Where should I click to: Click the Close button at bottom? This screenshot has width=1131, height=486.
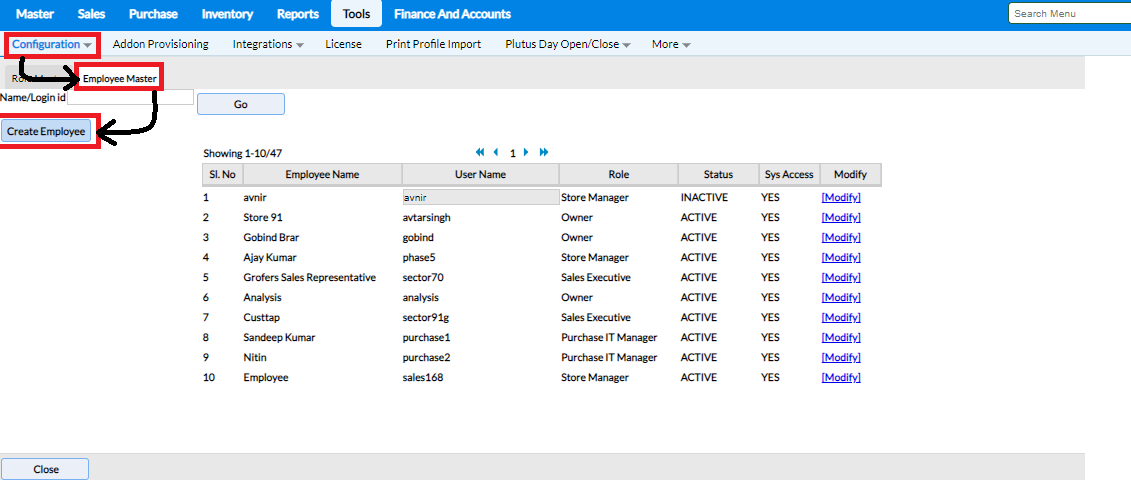tap(46, 469)
